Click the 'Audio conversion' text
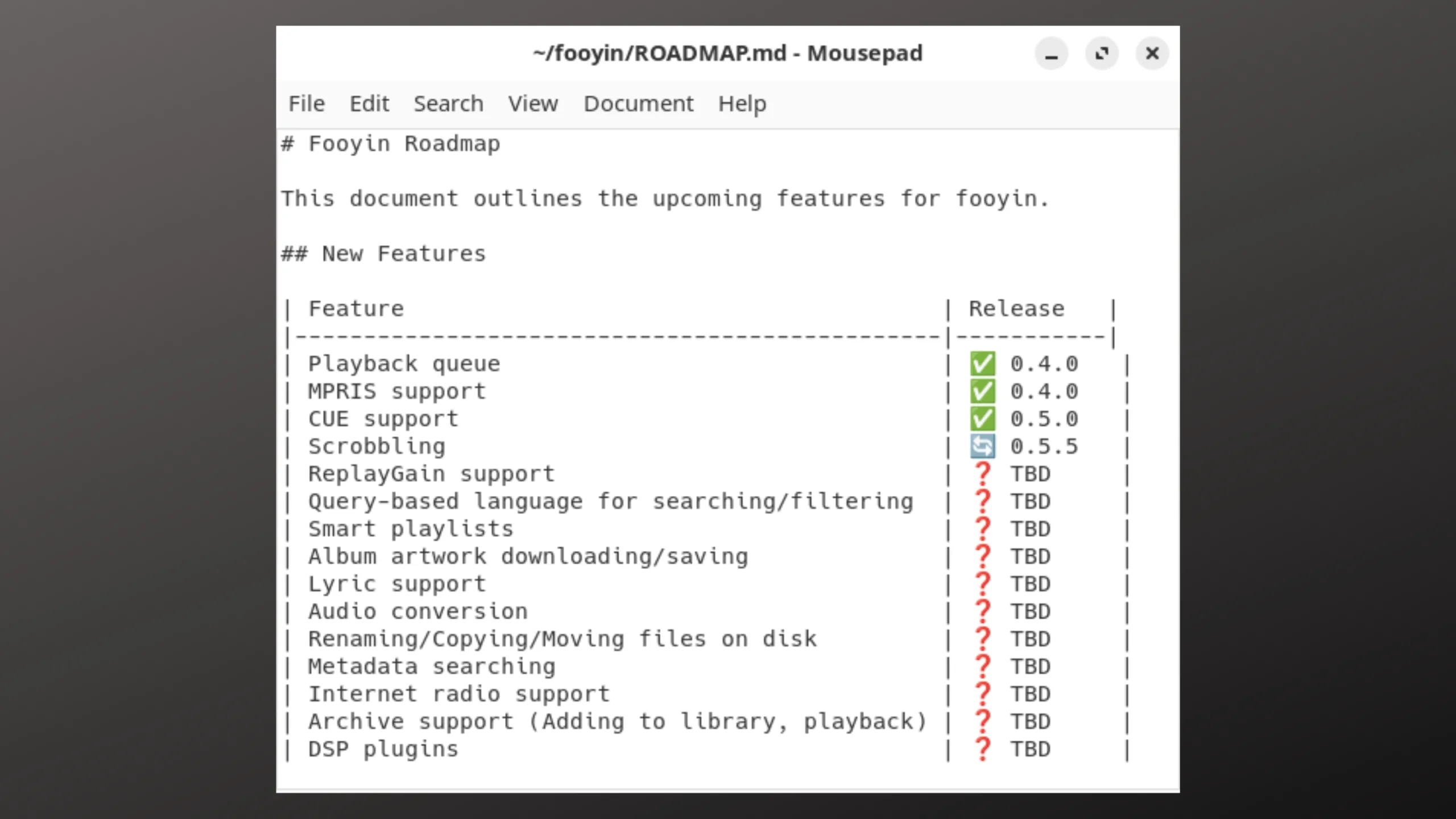Viewport: 1456px width, 819px height. click(418, 611)
